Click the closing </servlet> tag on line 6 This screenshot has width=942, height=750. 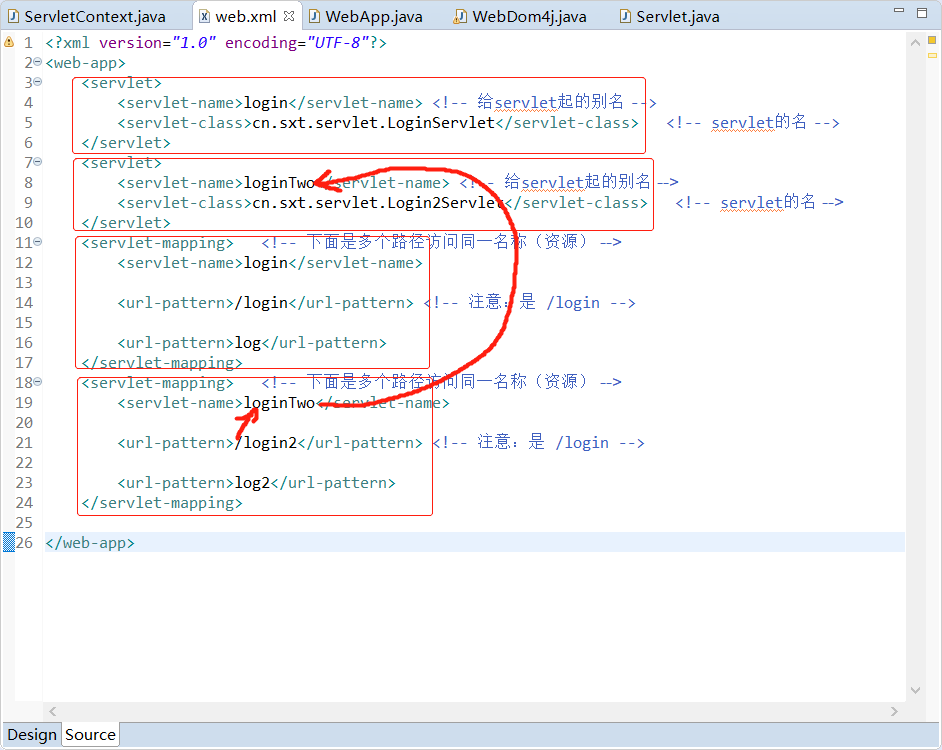coord(126,143)
